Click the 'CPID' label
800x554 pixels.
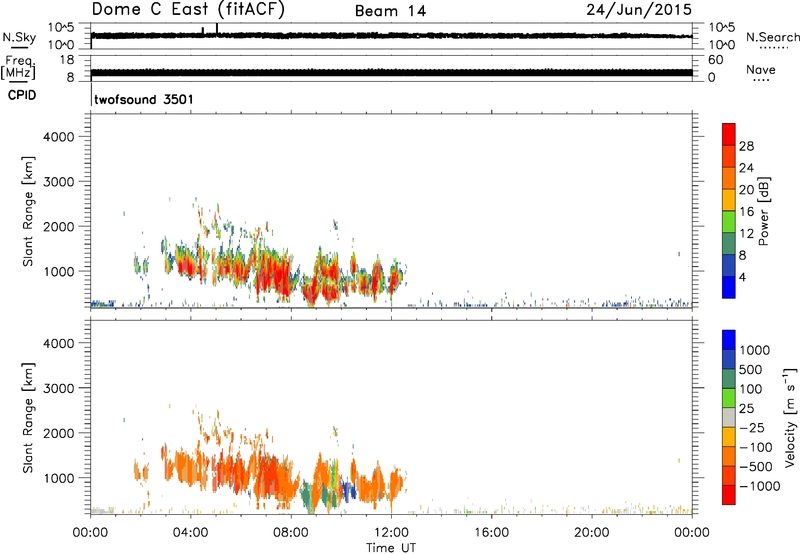[x=22, y=95]
